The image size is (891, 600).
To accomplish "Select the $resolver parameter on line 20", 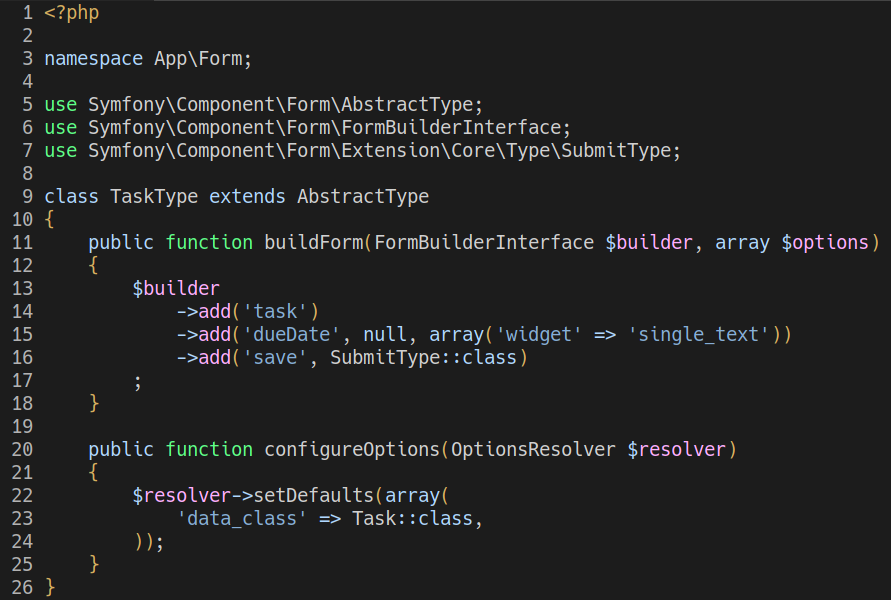I will (x=676, y=449).
